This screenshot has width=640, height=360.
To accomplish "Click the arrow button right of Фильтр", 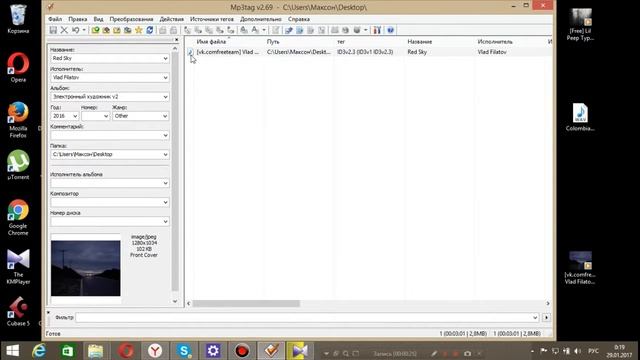I will tap(547, 318).
